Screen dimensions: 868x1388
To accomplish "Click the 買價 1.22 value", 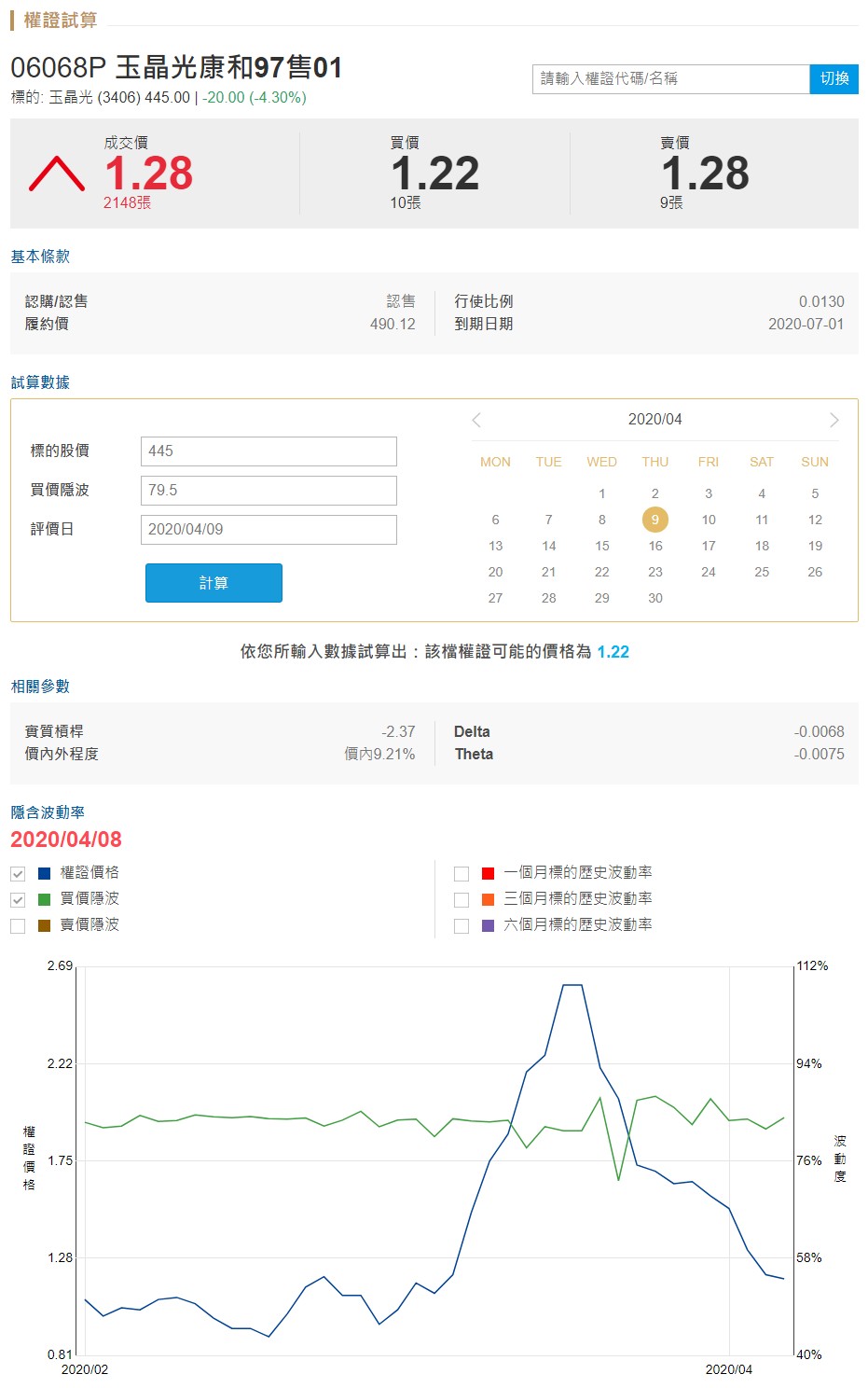I will coord(435,173).
